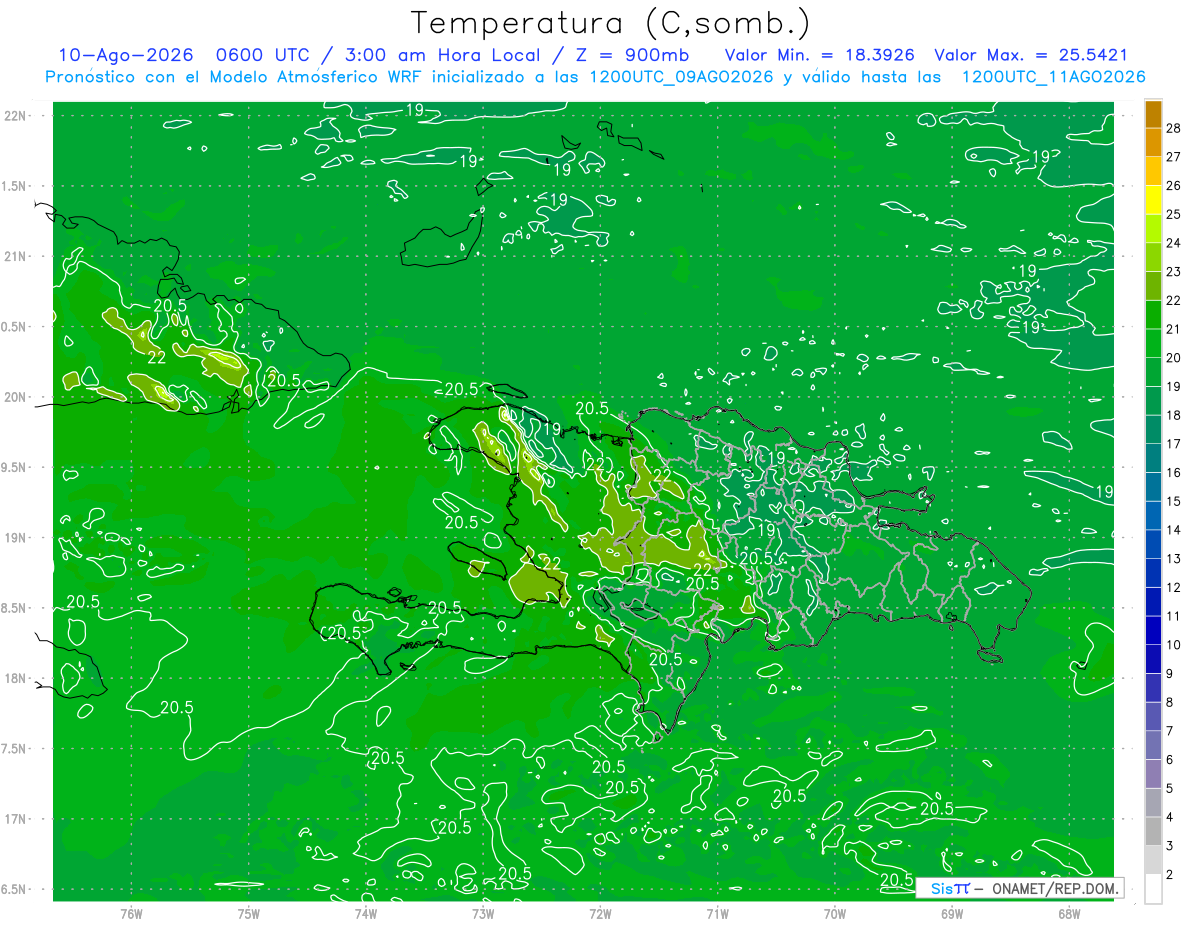Click the '70W' longitude axis label
Viewport: 1200px width, 927px height.
pyautogui.click(x=835, y=913)
